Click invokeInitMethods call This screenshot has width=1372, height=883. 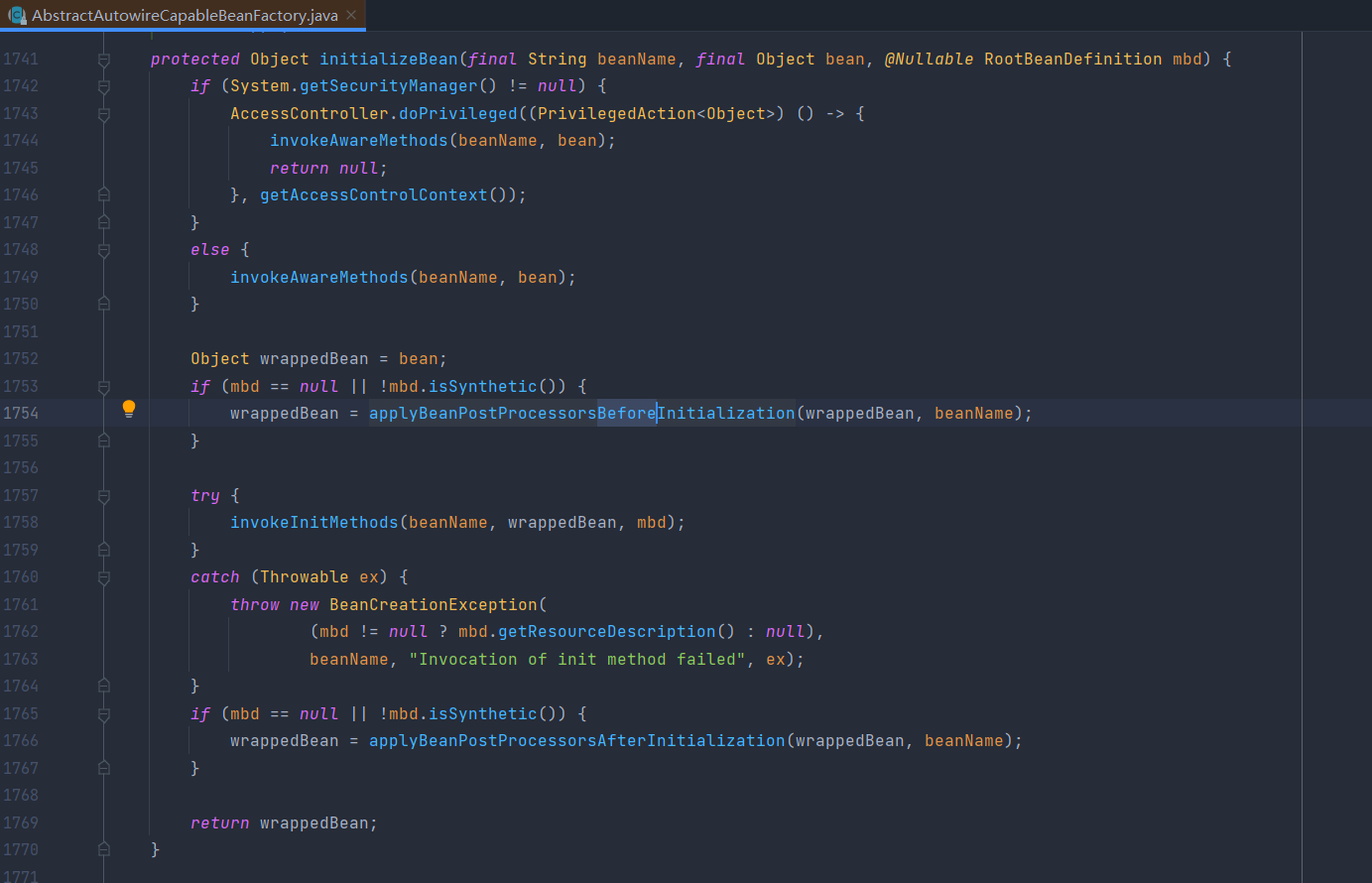pos(314,523)
